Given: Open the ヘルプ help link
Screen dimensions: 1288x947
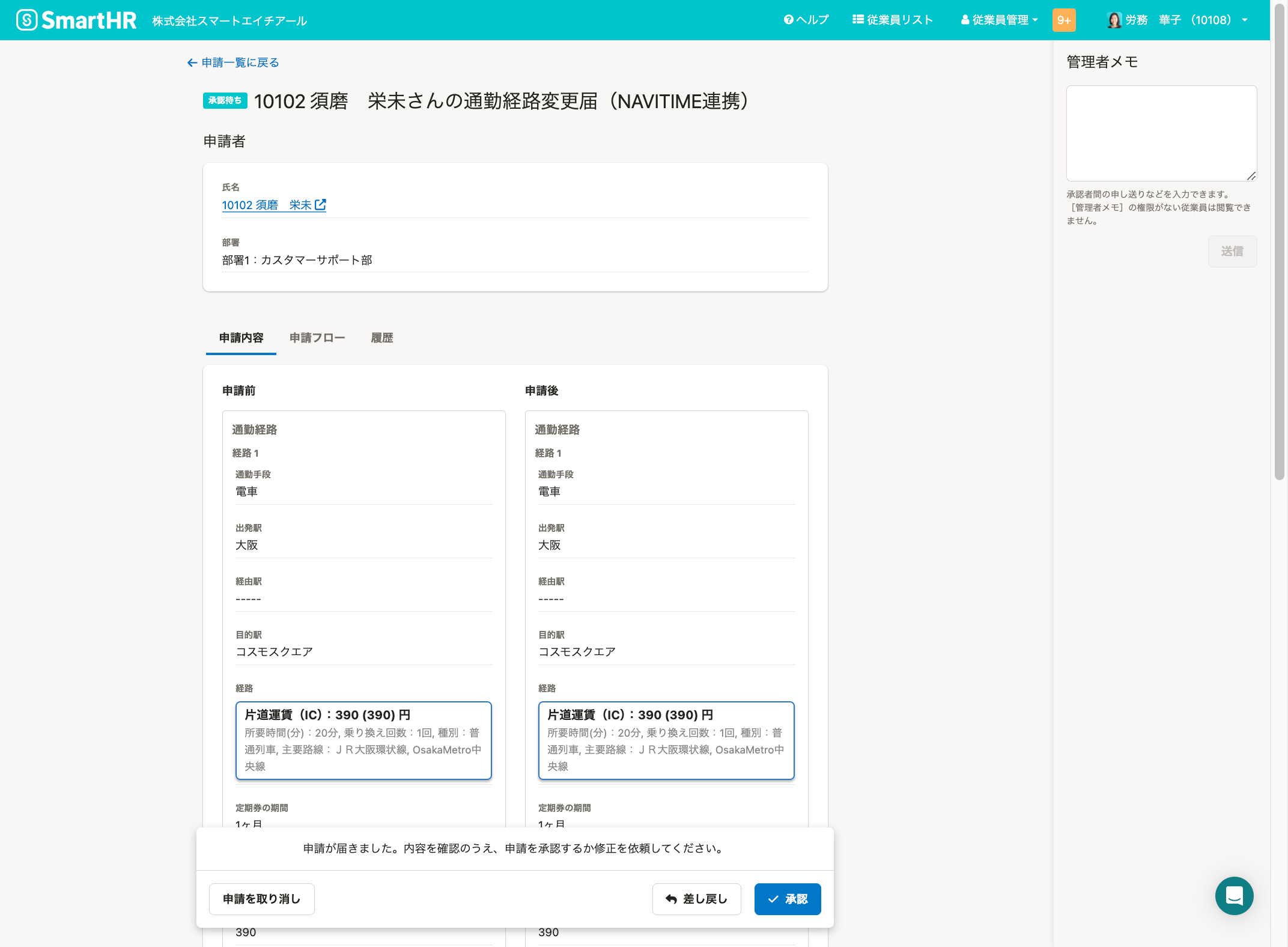Looking at the screenshot, I should point(806,20).
